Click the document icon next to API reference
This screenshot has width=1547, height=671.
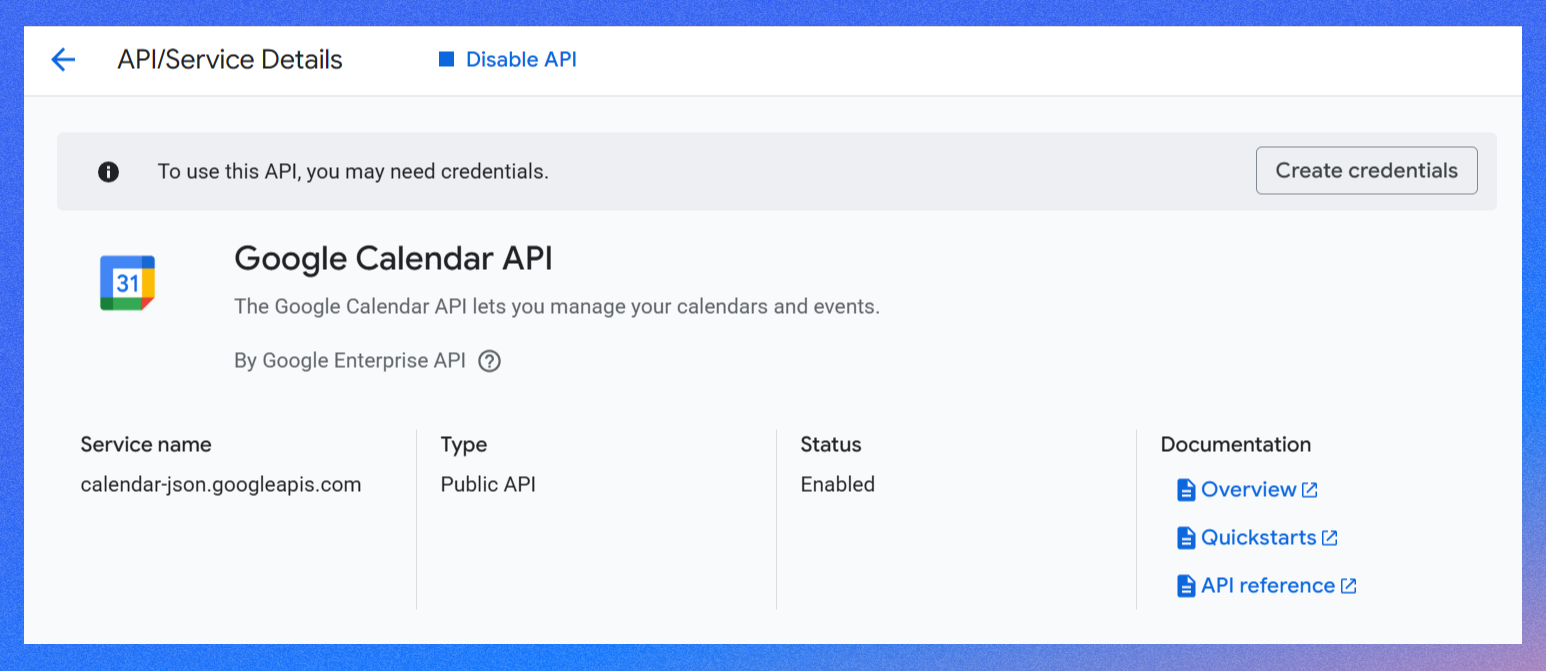click(x=1186, y=586)
